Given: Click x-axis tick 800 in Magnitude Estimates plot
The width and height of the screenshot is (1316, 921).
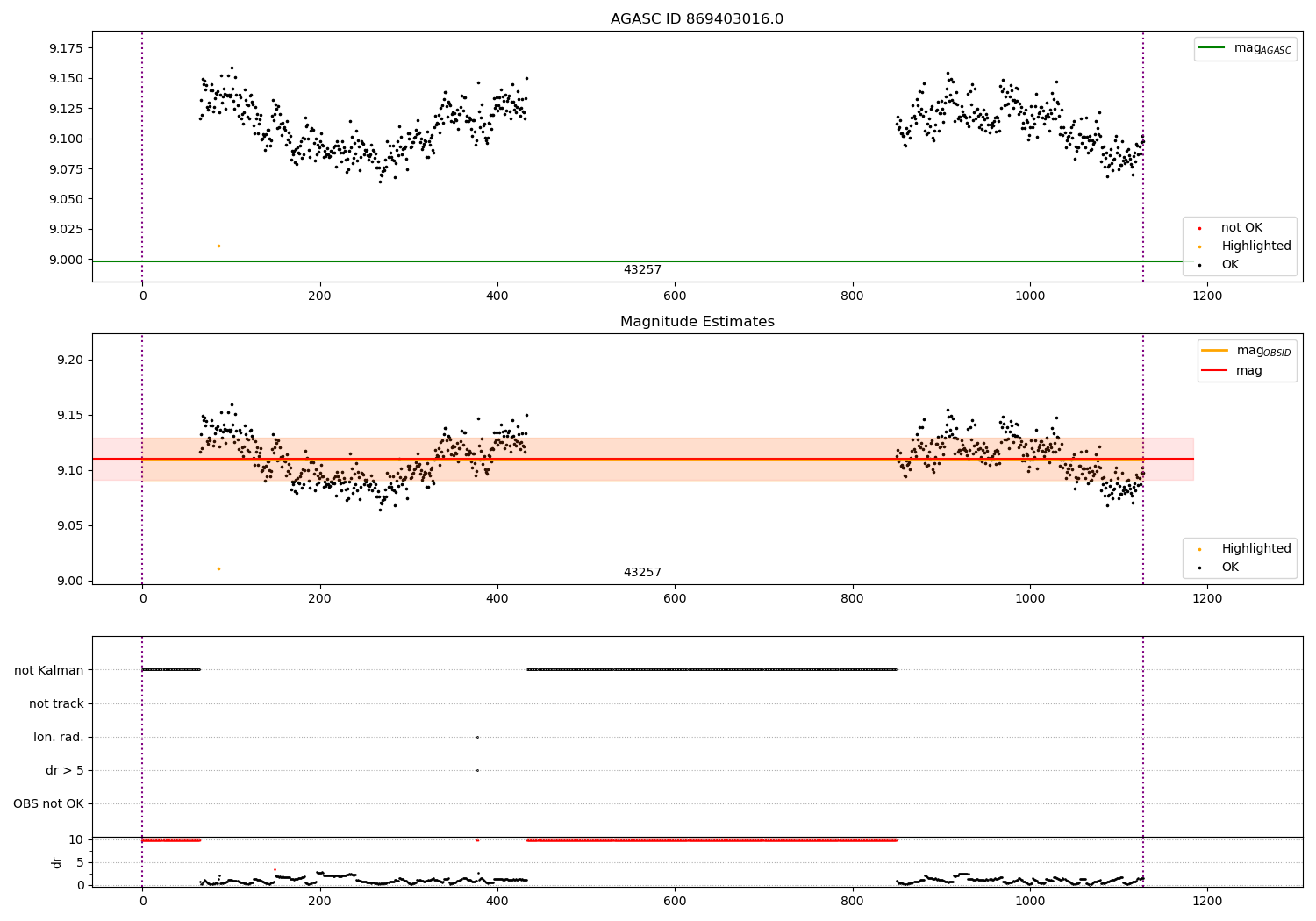Looking at the screenshot, I should pos(852,599).
